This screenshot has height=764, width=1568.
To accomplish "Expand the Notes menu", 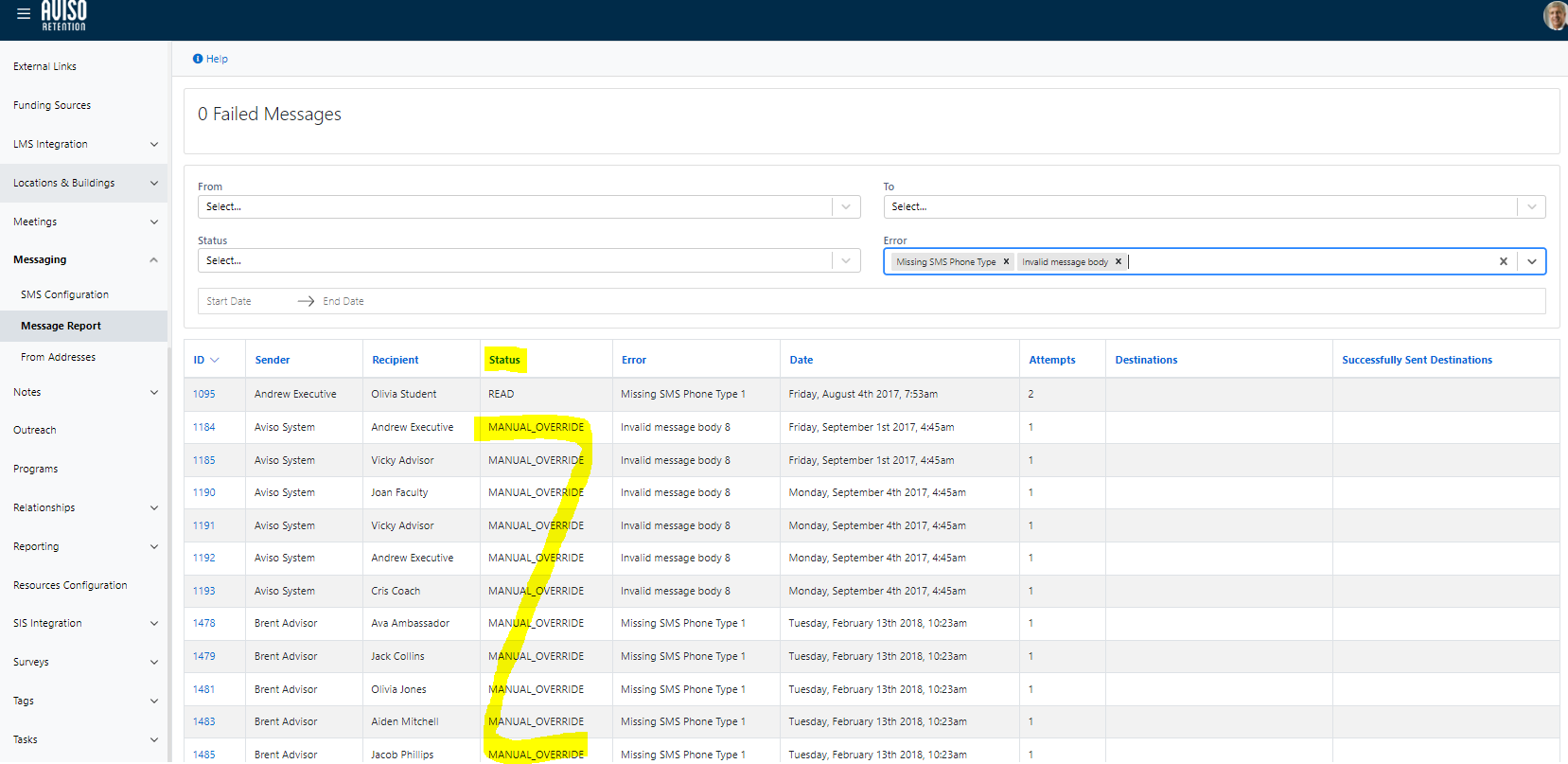I will [x=84, y=392].
